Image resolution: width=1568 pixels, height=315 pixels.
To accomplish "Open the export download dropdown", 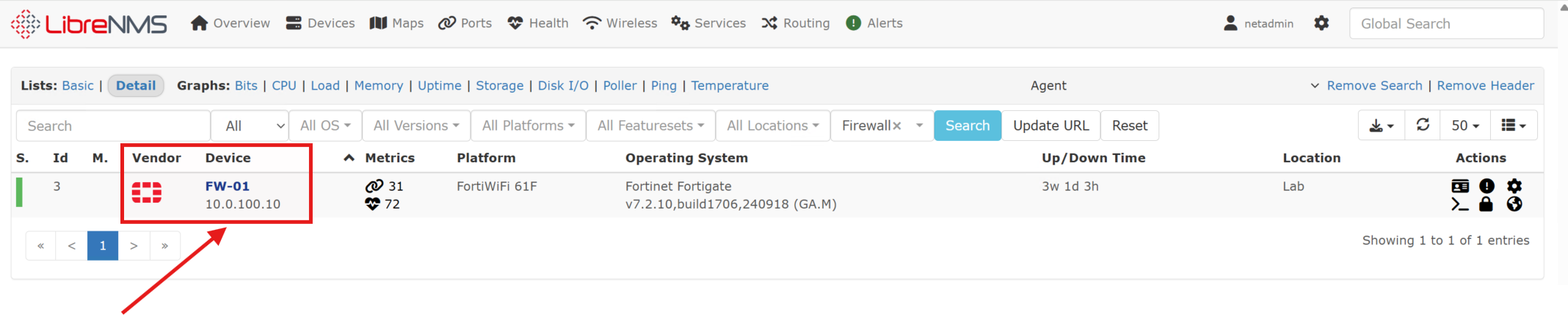I will 1381,126.
